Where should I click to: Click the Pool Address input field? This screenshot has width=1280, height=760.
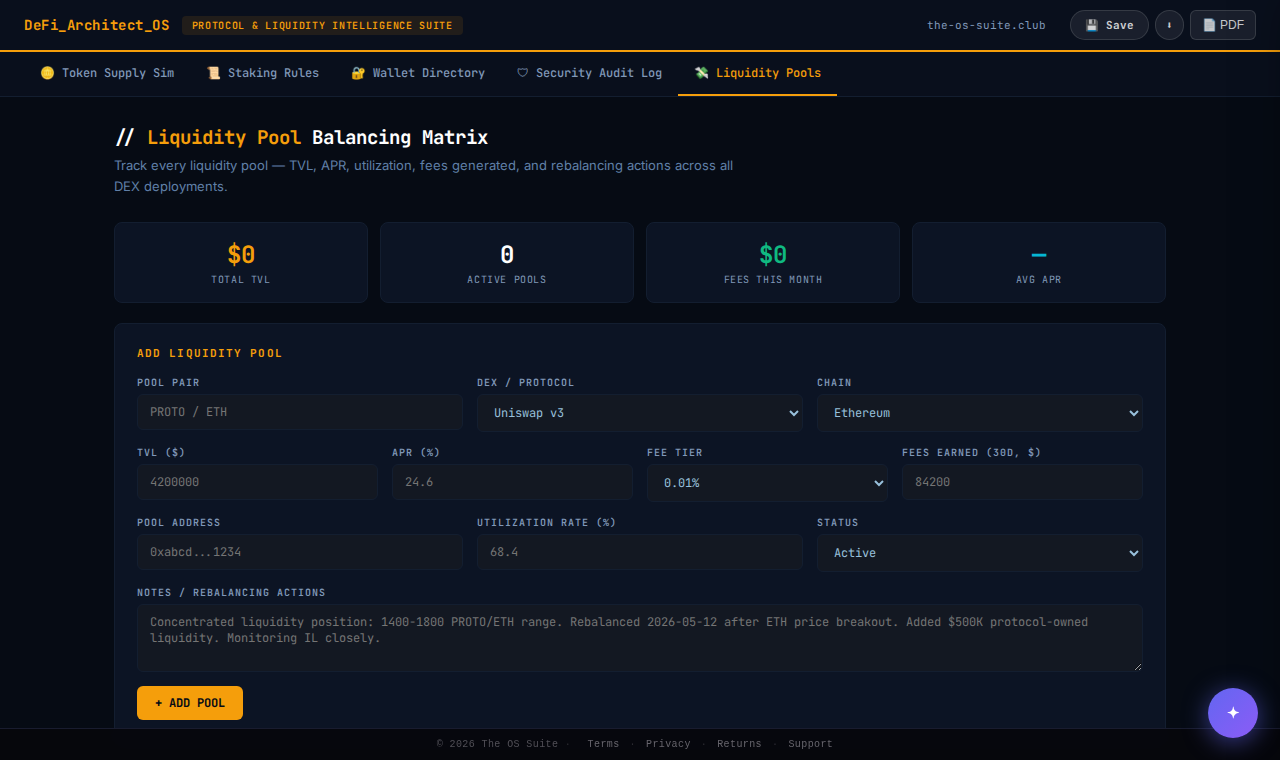click(300, 552)
